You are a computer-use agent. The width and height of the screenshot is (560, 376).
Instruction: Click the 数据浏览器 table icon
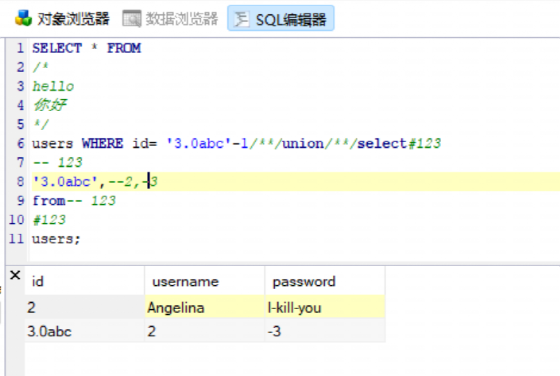point(131,19)
